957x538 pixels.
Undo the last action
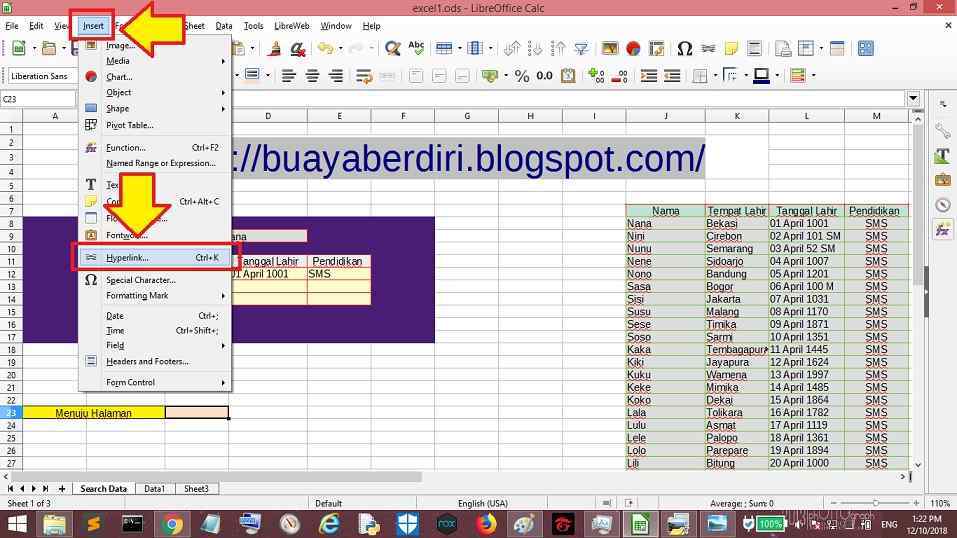(325, 48)
